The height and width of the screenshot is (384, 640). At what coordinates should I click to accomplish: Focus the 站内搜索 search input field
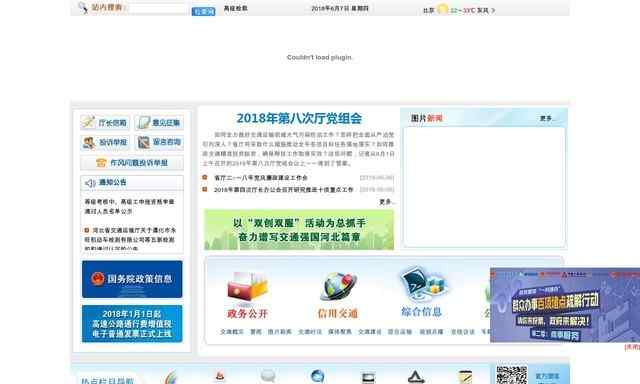coord(158,8)
